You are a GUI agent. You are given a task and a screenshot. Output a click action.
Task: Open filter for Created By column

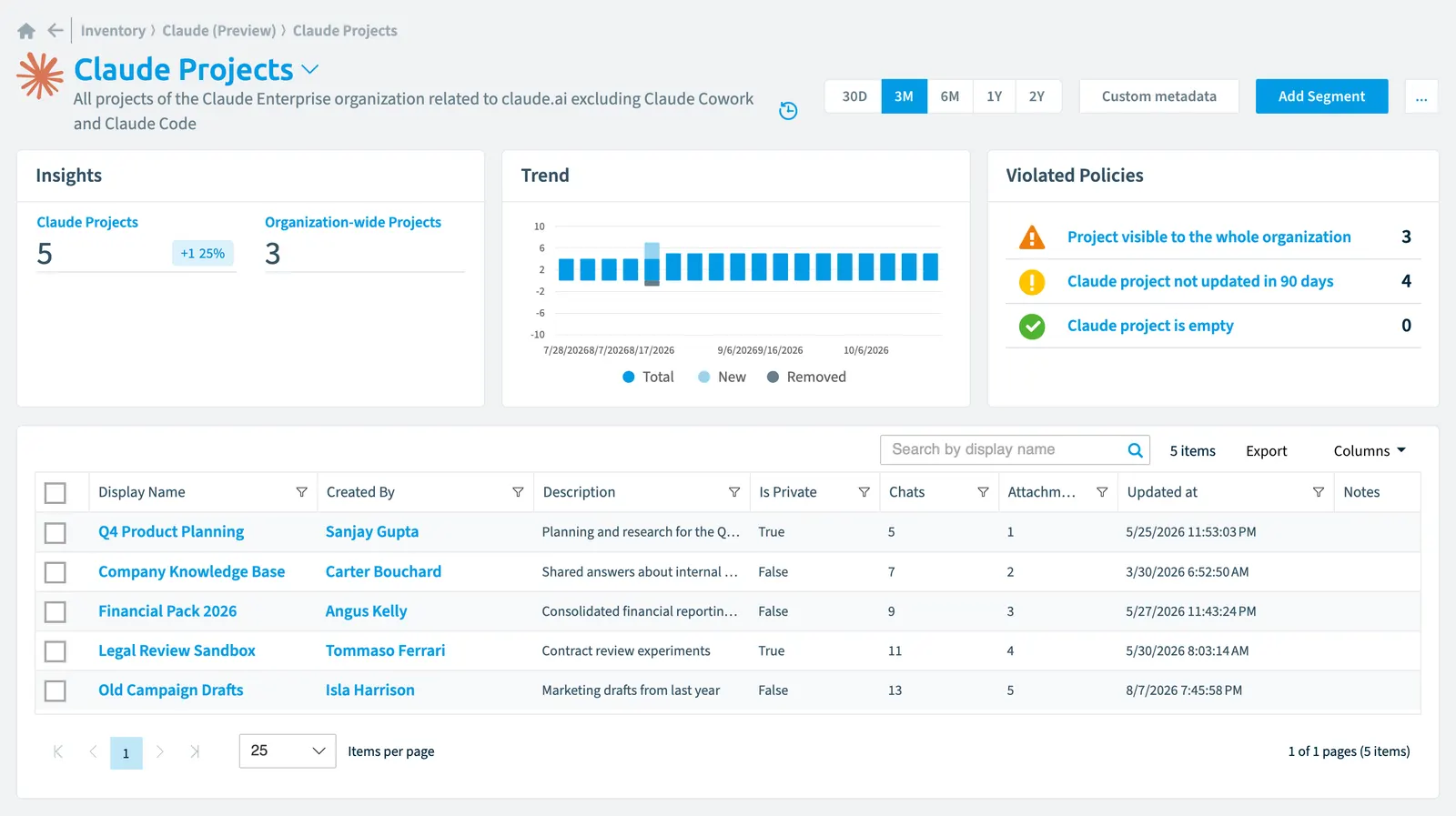pos(518,492)
